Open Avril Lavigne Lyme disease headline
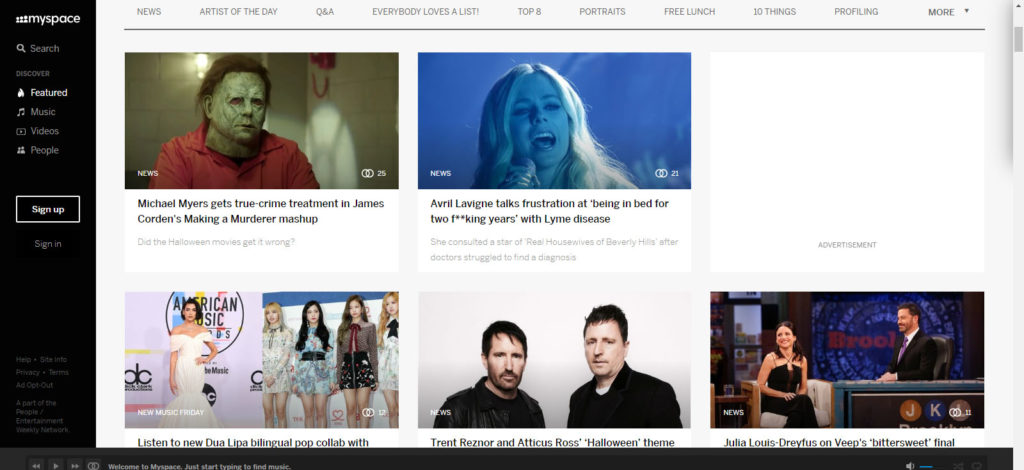This screenshot has width=1024, height=470. click(x=549, y=211)
